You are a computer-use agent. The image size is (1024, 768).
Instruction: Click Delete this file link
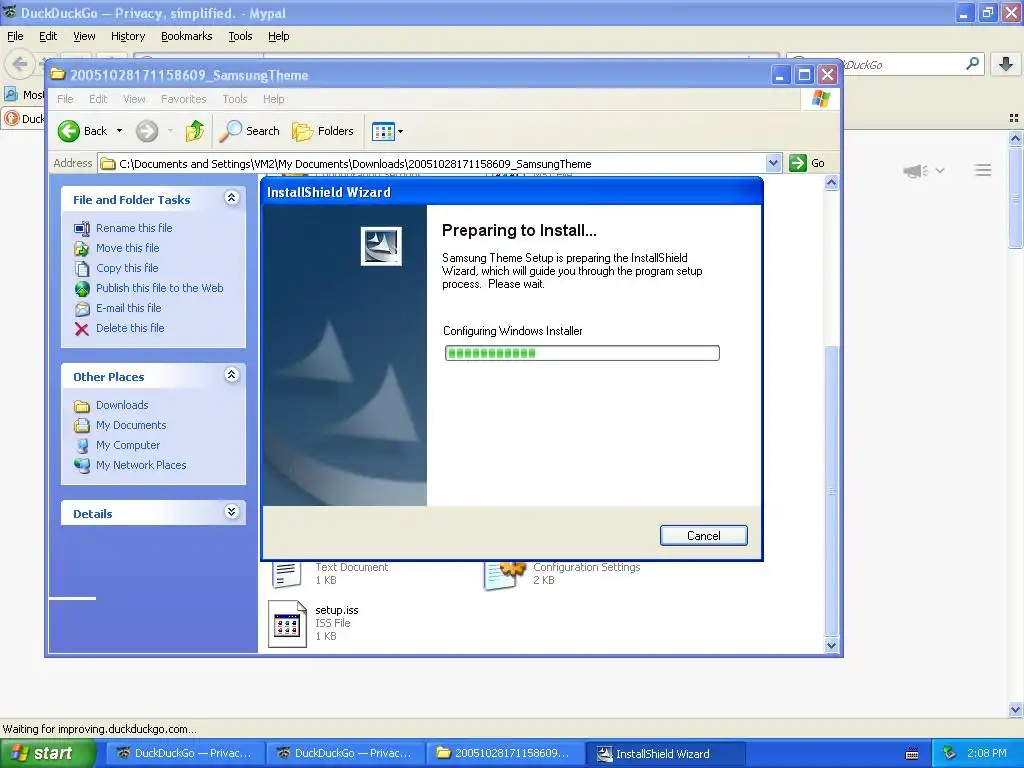point(130,328)
